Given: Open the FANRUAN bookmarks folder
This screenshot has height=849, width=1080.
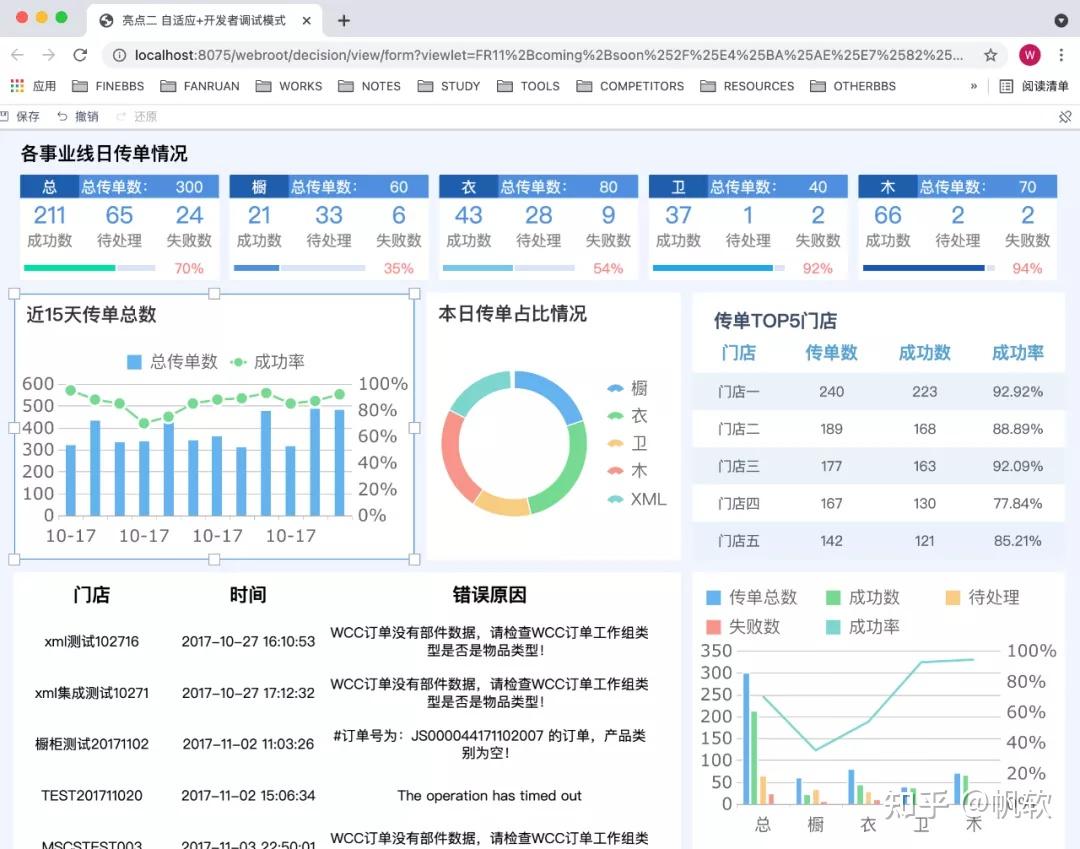Looking at the screenshot, I should 199,86.
